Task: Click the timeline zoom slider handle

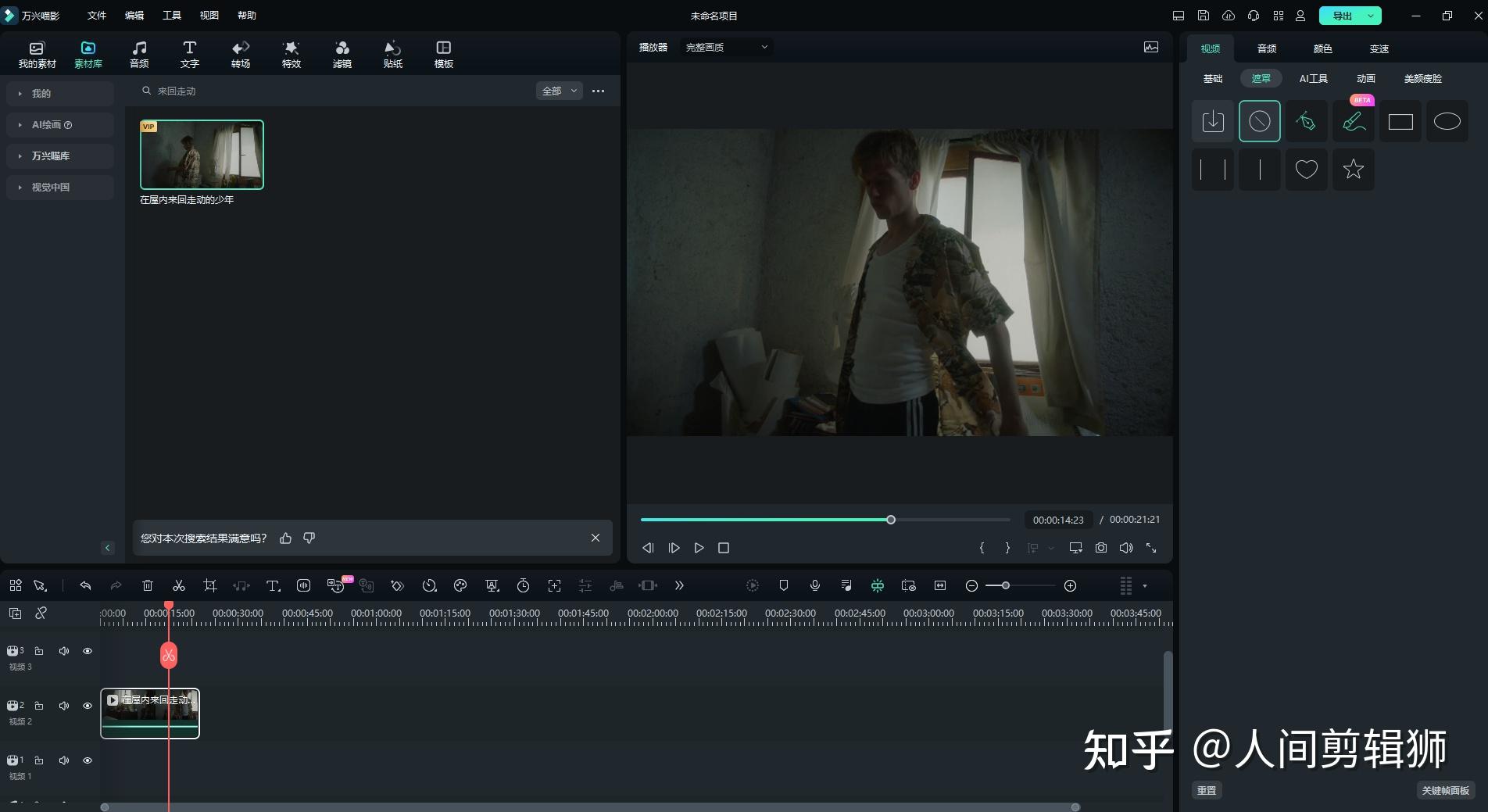Action: coord(1006,585)
